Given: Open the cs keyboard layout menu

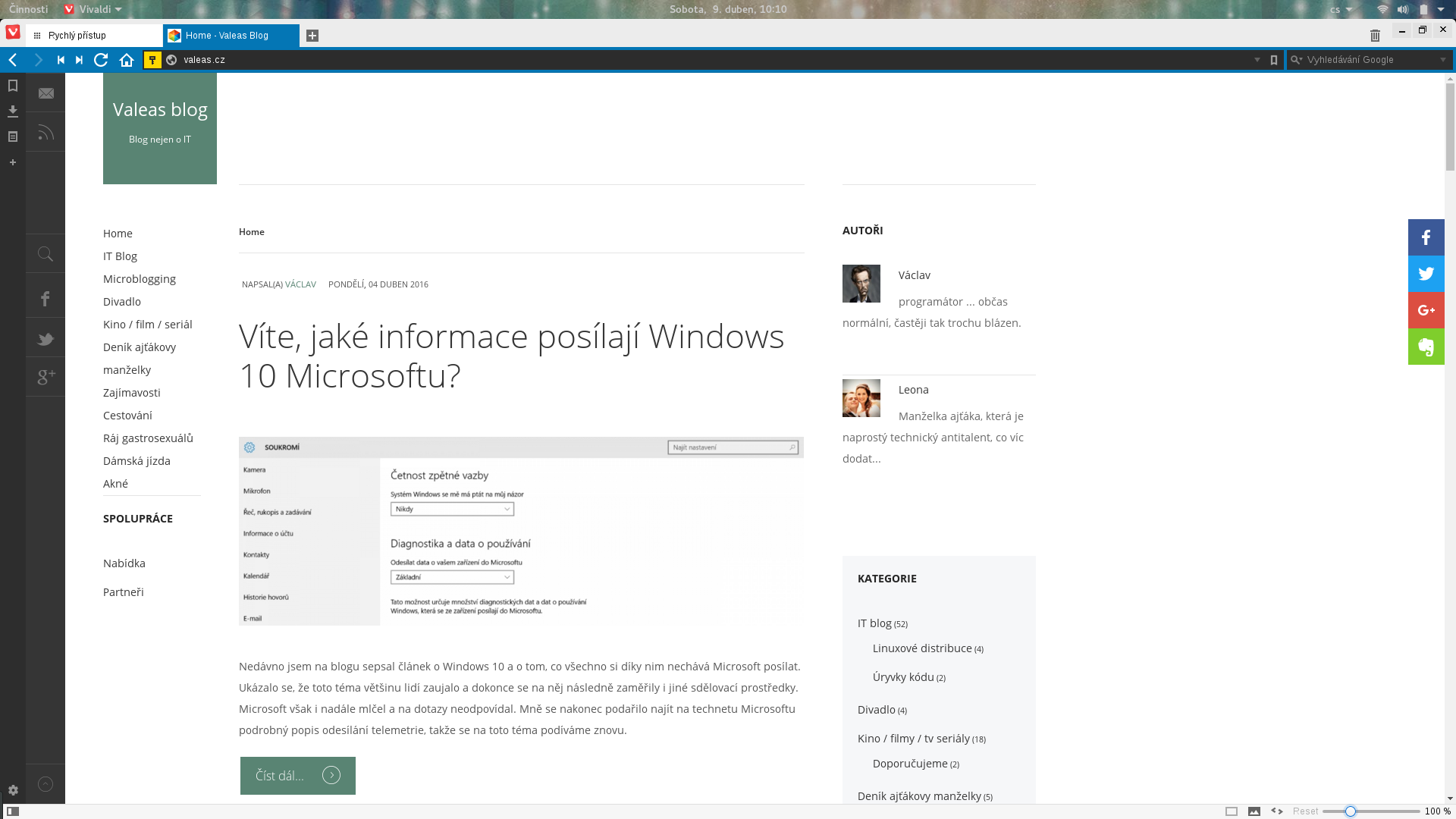Looking at the screenshot, I should tap(1341, 9).
